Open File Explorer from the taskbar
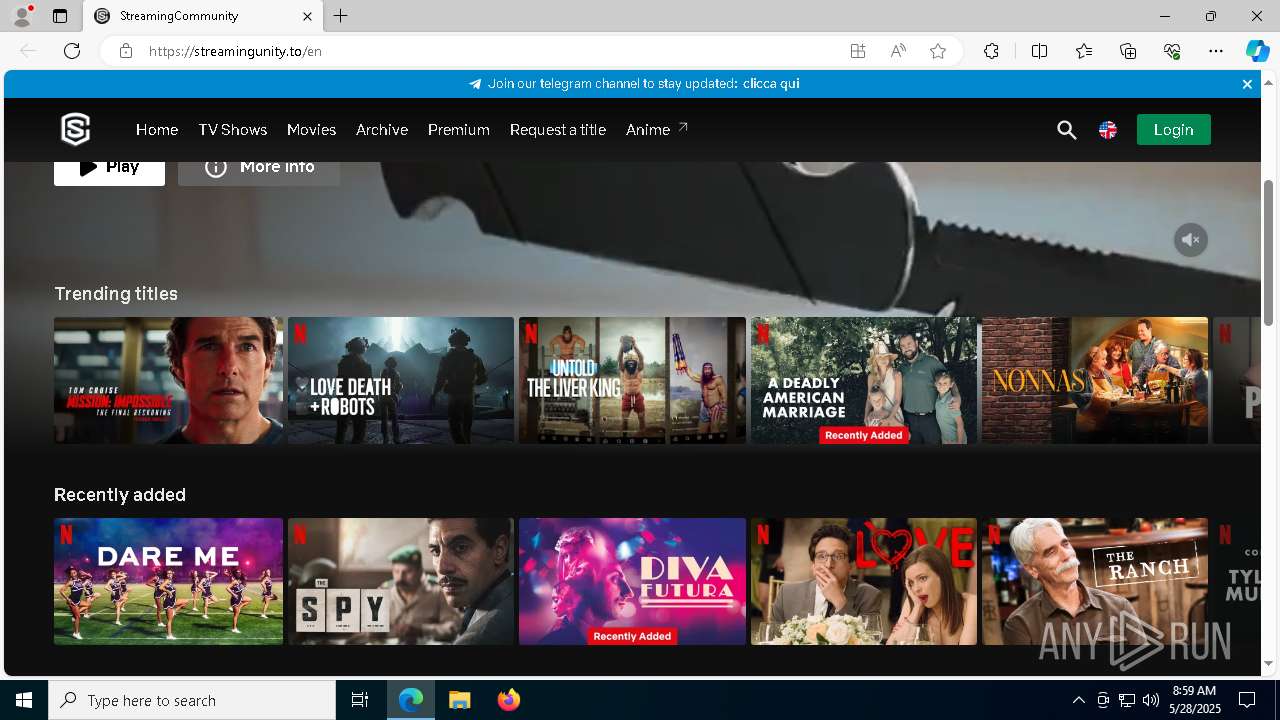Viewport: 1280px width, 720px height. pyautogui.click(x=460, y=700)
